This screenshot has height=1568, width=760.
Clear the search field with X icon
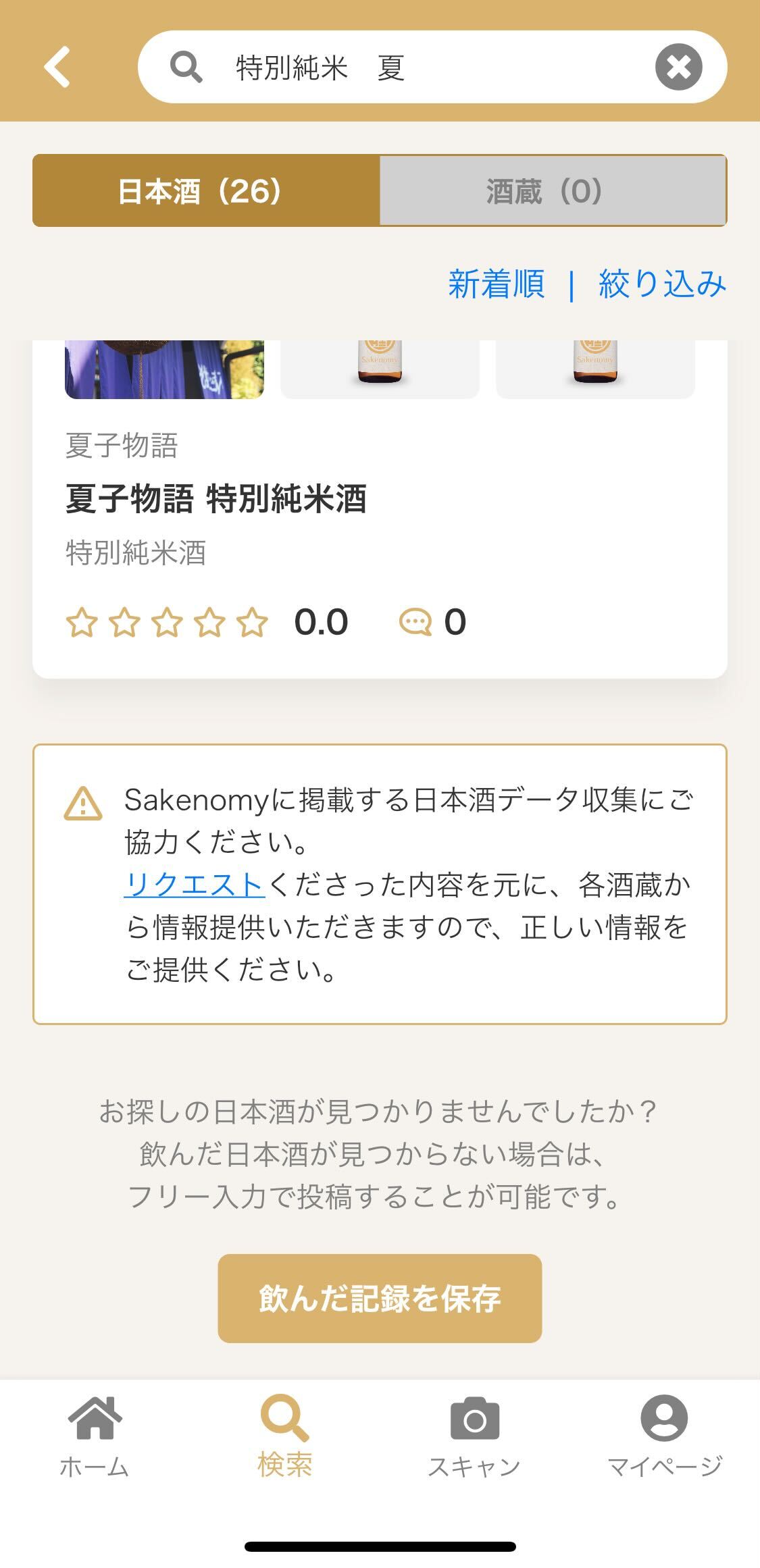click(678, 67)
